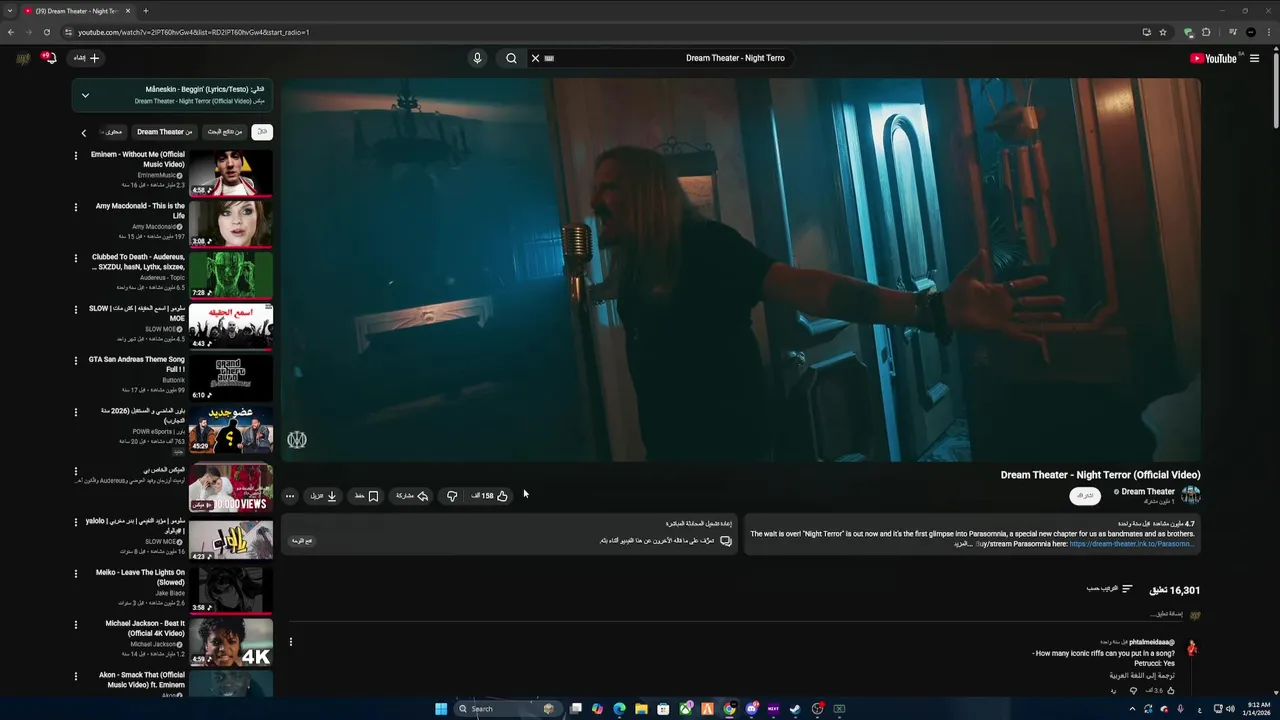Open File Explorer from the taskbar
The image size is (1280, 720).
[x=641, y=709]
